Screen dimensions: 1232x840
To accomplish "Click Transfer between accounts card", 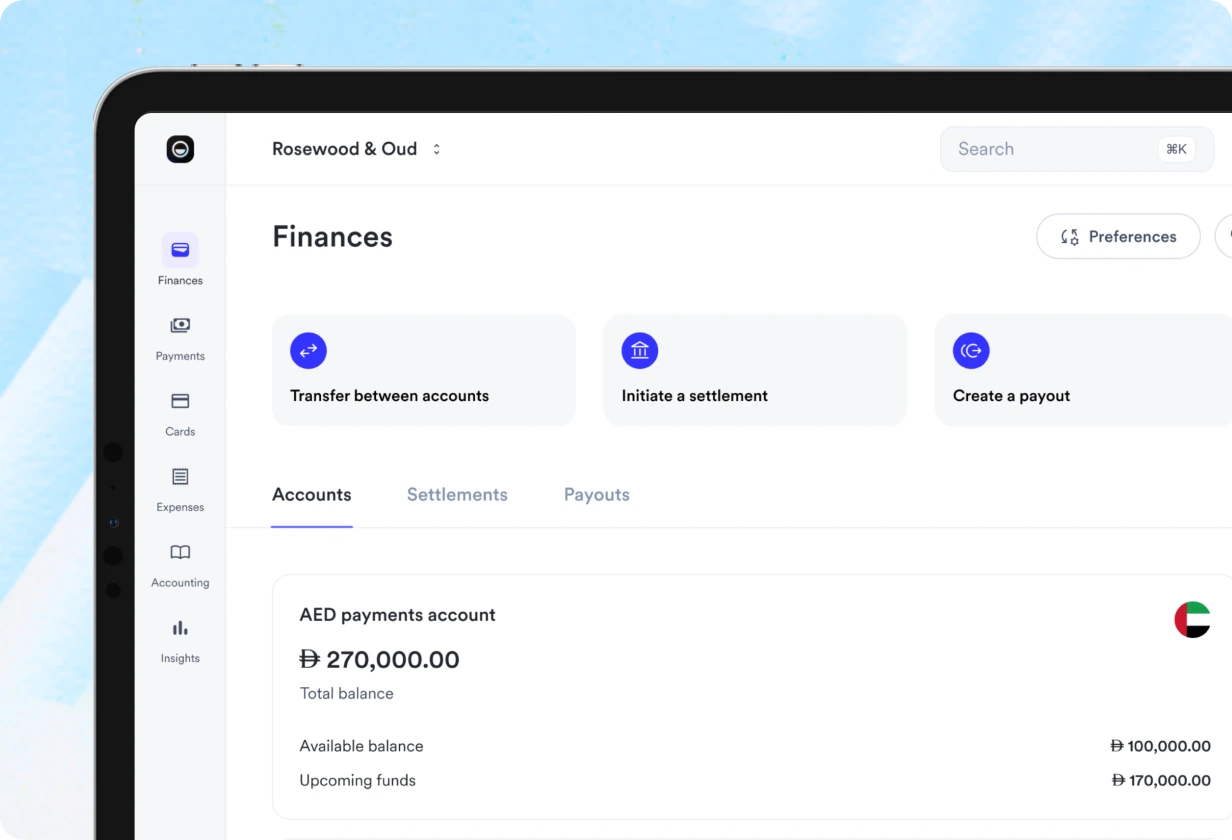I will point(424,370).
